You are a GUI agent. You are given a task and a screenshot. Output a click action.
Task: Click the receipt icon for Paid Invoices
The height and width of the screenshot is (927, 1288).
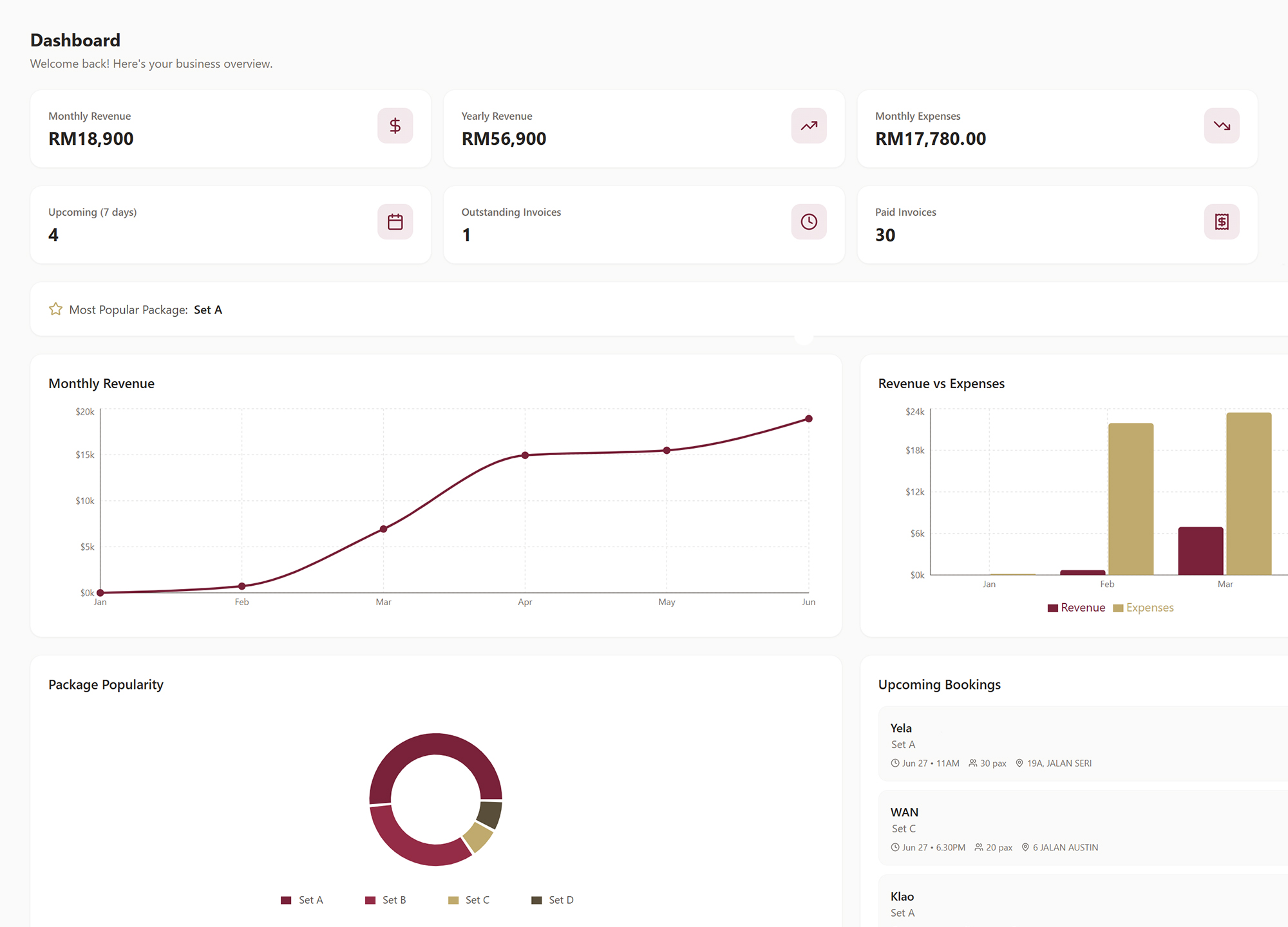pos(1222,221)
